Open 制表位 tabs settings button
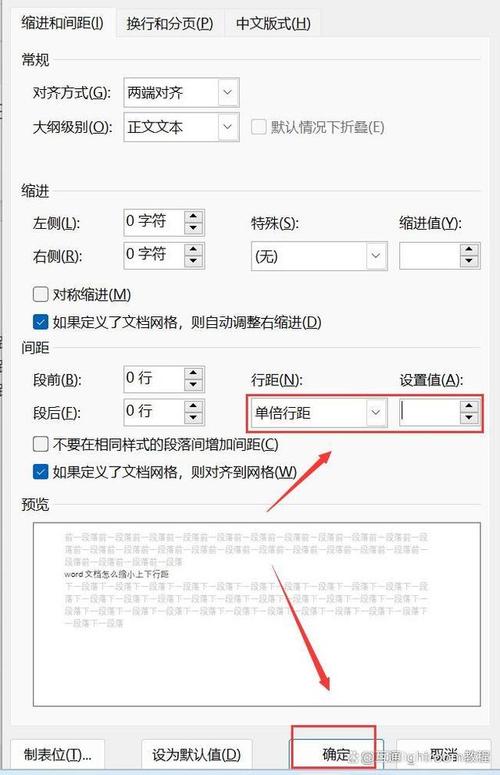This screenshot has width=500, height=775. (57, 754)
